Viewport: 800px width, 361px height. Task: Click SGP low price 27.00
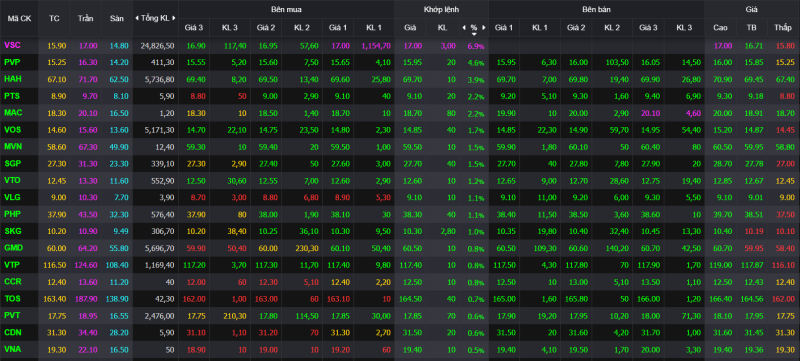pos(785,164)
